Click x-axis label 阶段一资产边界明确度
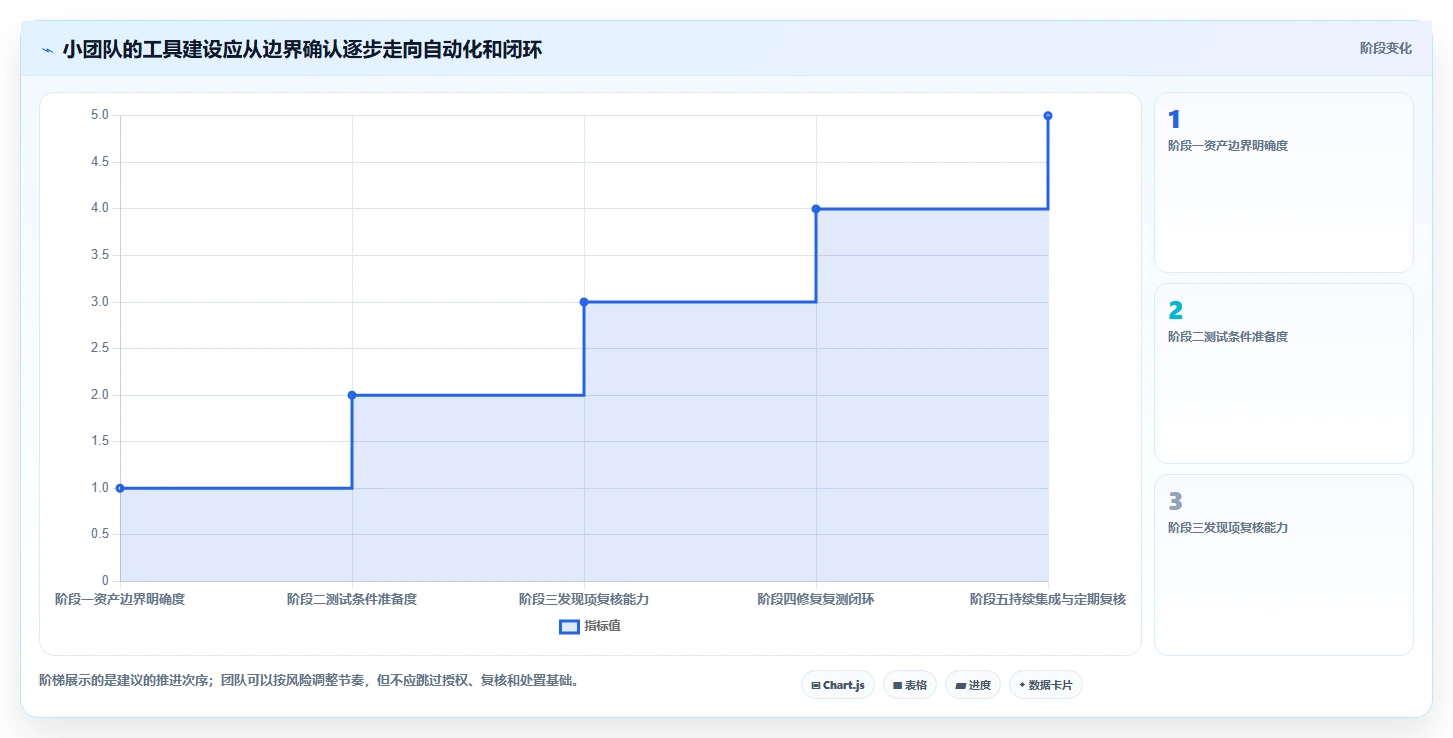This screenshot has width=1453, height=738. point(120,600)
